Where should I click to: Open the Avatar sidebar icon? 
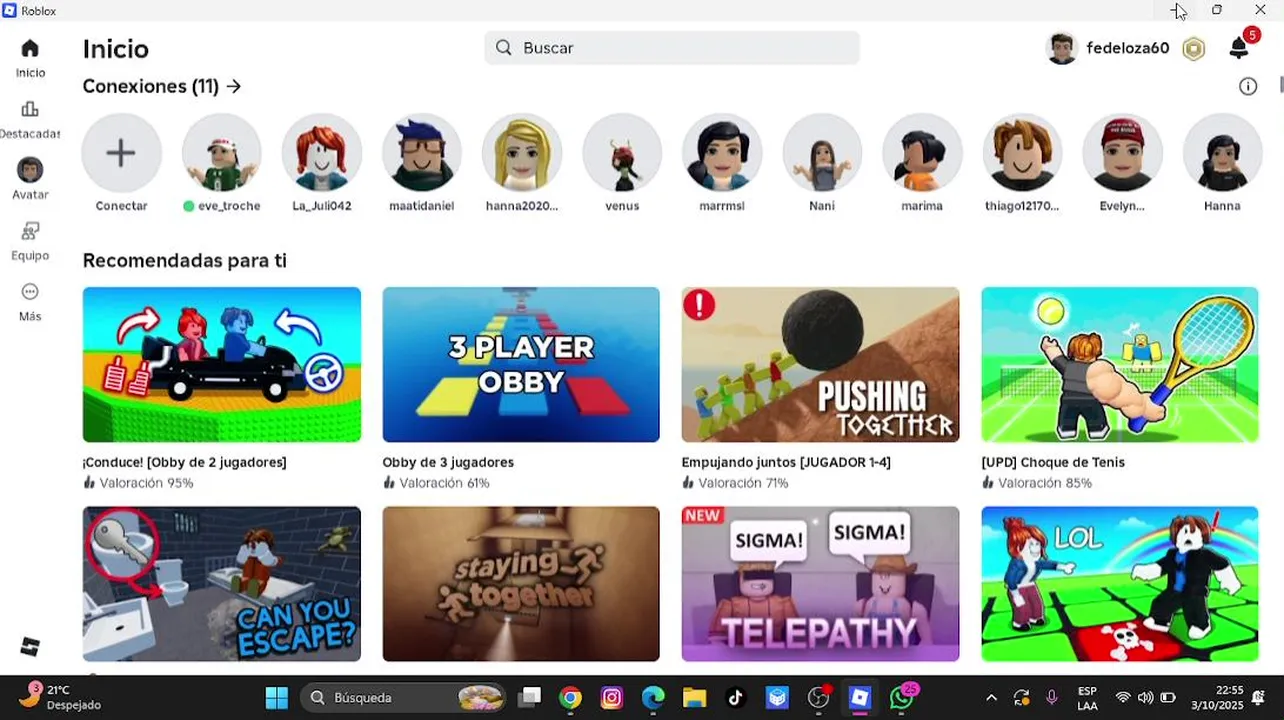tap(30, 170)
